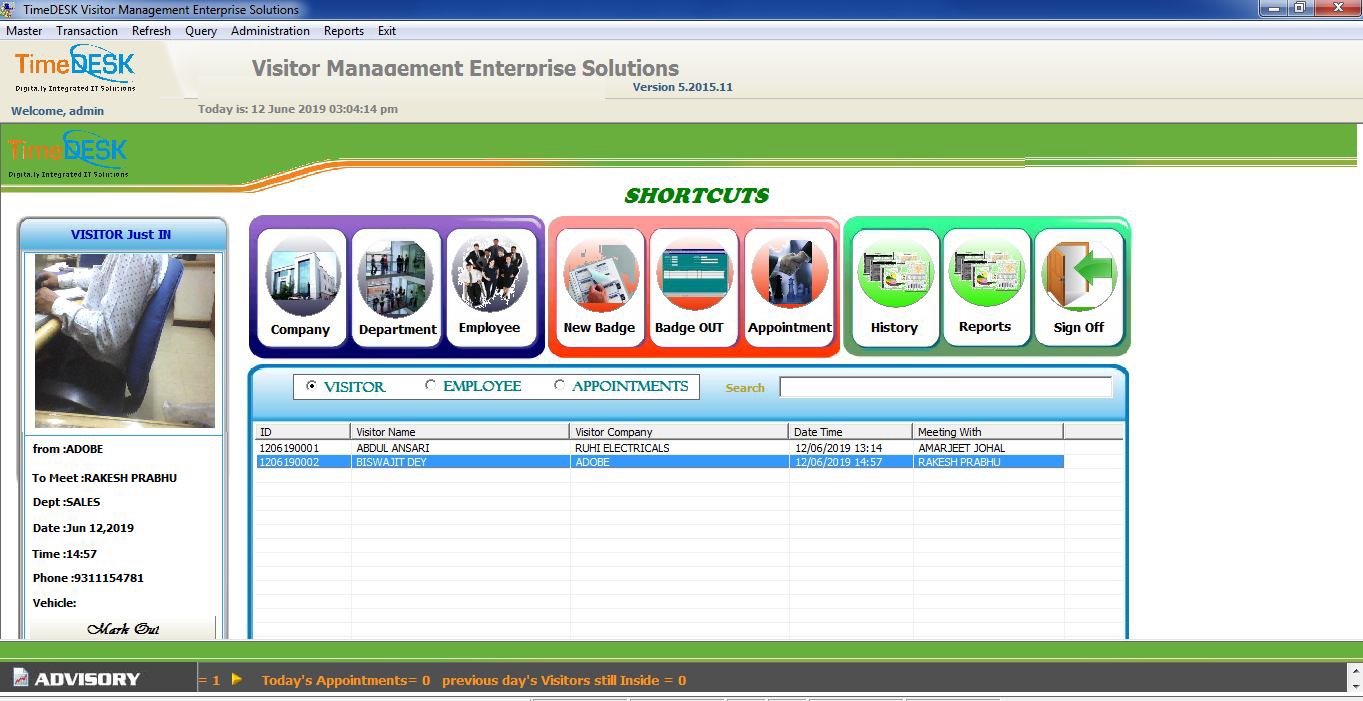1363x701 pixels.
Task: Open the Company shortcut icon
Action: click(x=300, y=286)
